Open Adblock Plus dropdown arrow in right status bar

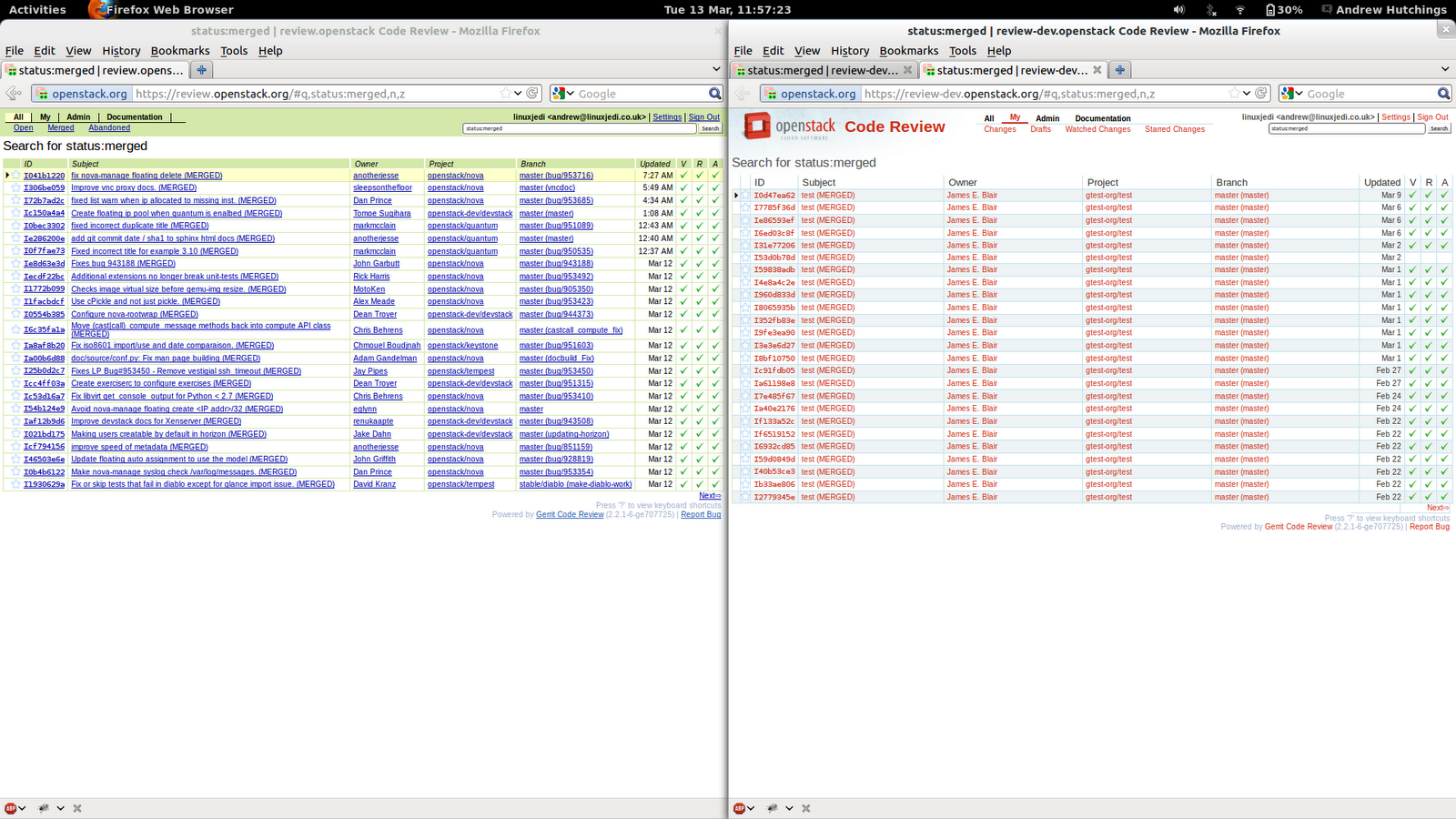click(751, 808)
